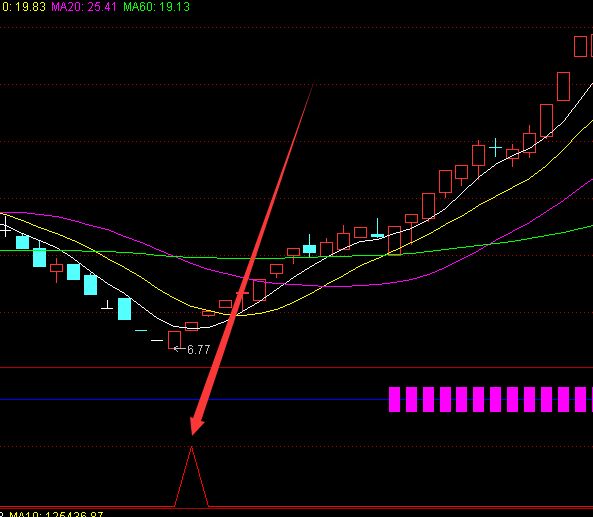Click the MA20 indicator label
This screenshot has height=517, width=593.
tap(84, 6)
